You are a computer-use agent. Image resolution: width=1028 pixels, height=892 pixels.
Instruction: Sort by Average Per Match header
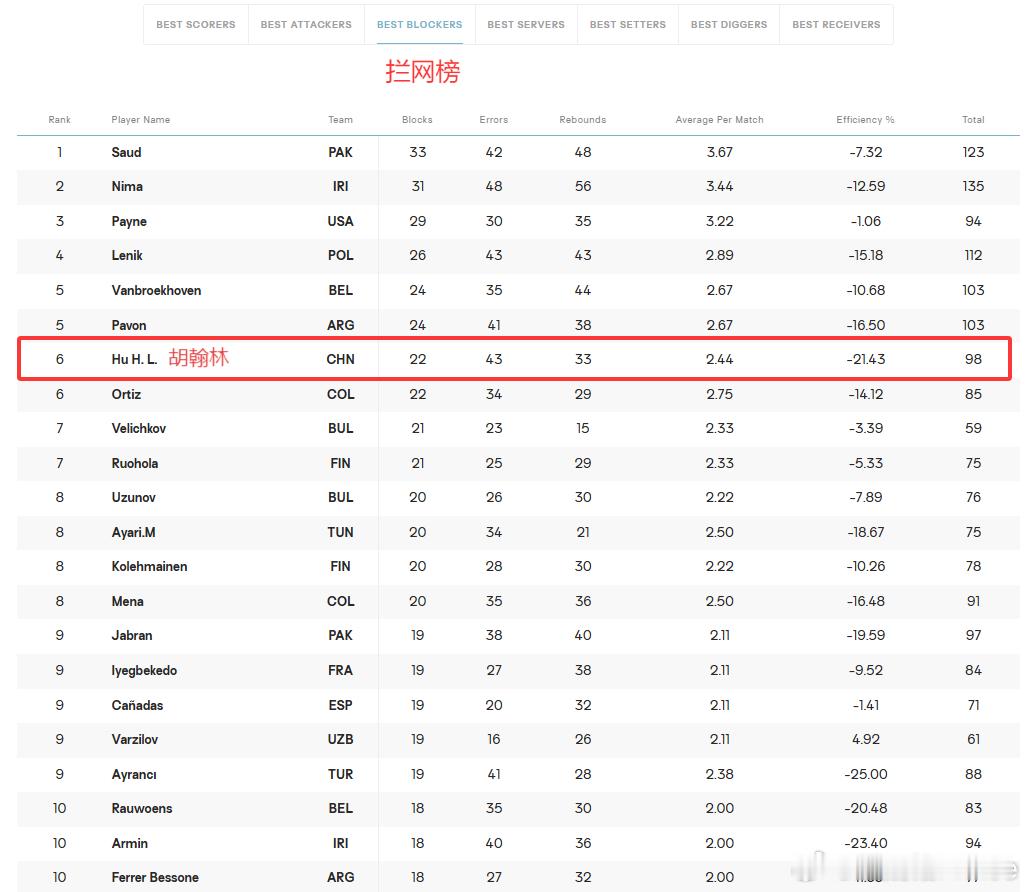pyautogui.click(x=719, y=120)
